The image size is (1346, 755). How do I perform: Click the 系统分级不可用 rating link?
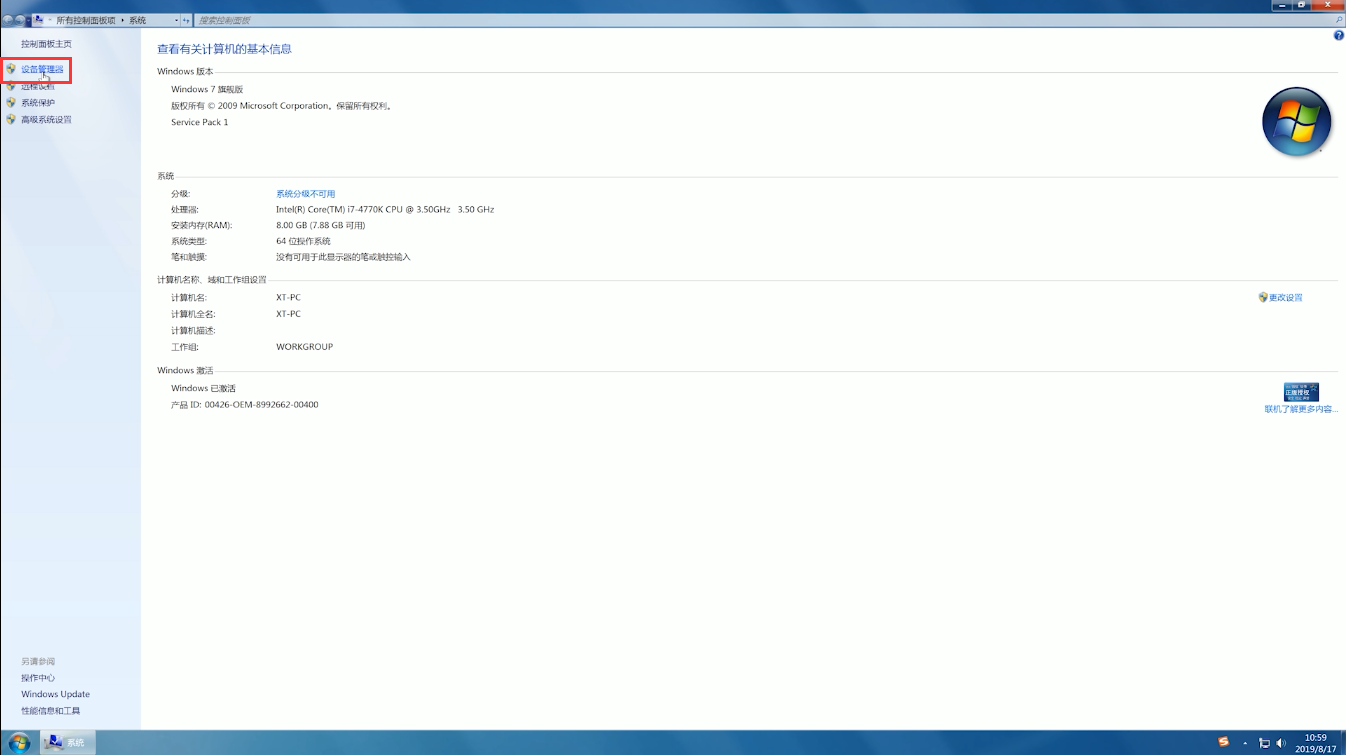tap(306, 194)
